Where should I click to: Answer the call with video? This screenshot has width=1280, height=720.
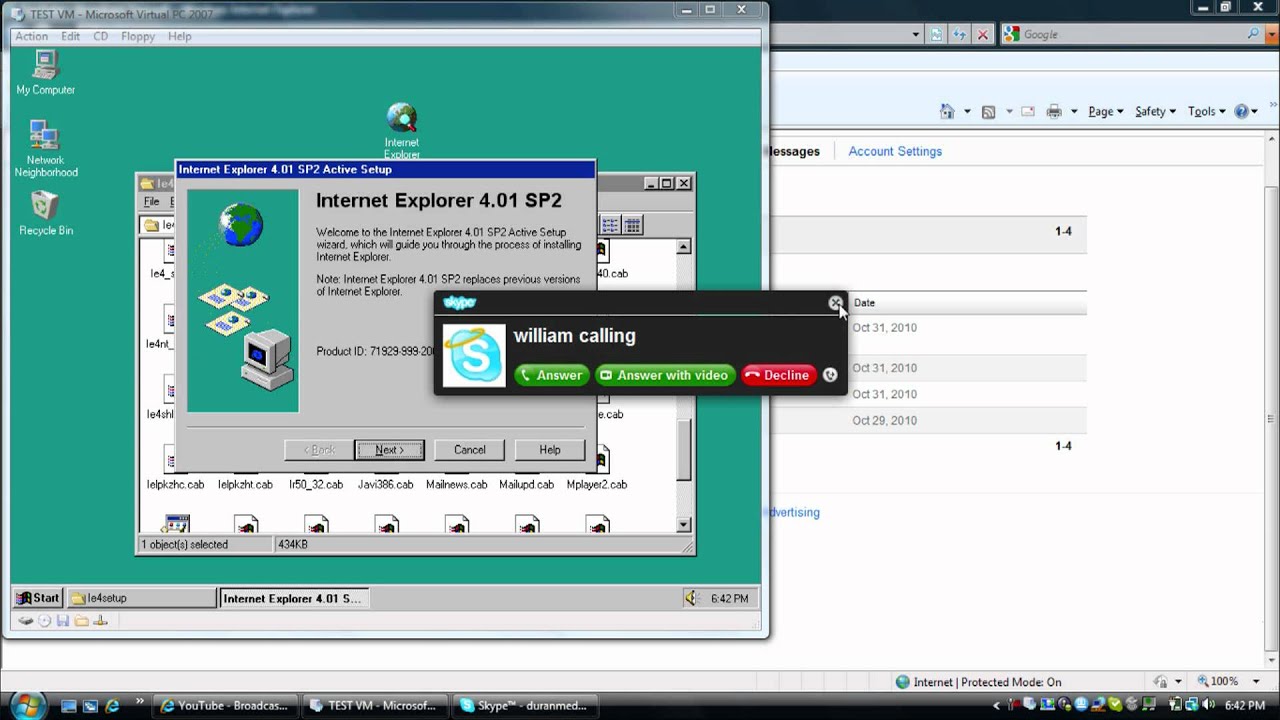664,375
